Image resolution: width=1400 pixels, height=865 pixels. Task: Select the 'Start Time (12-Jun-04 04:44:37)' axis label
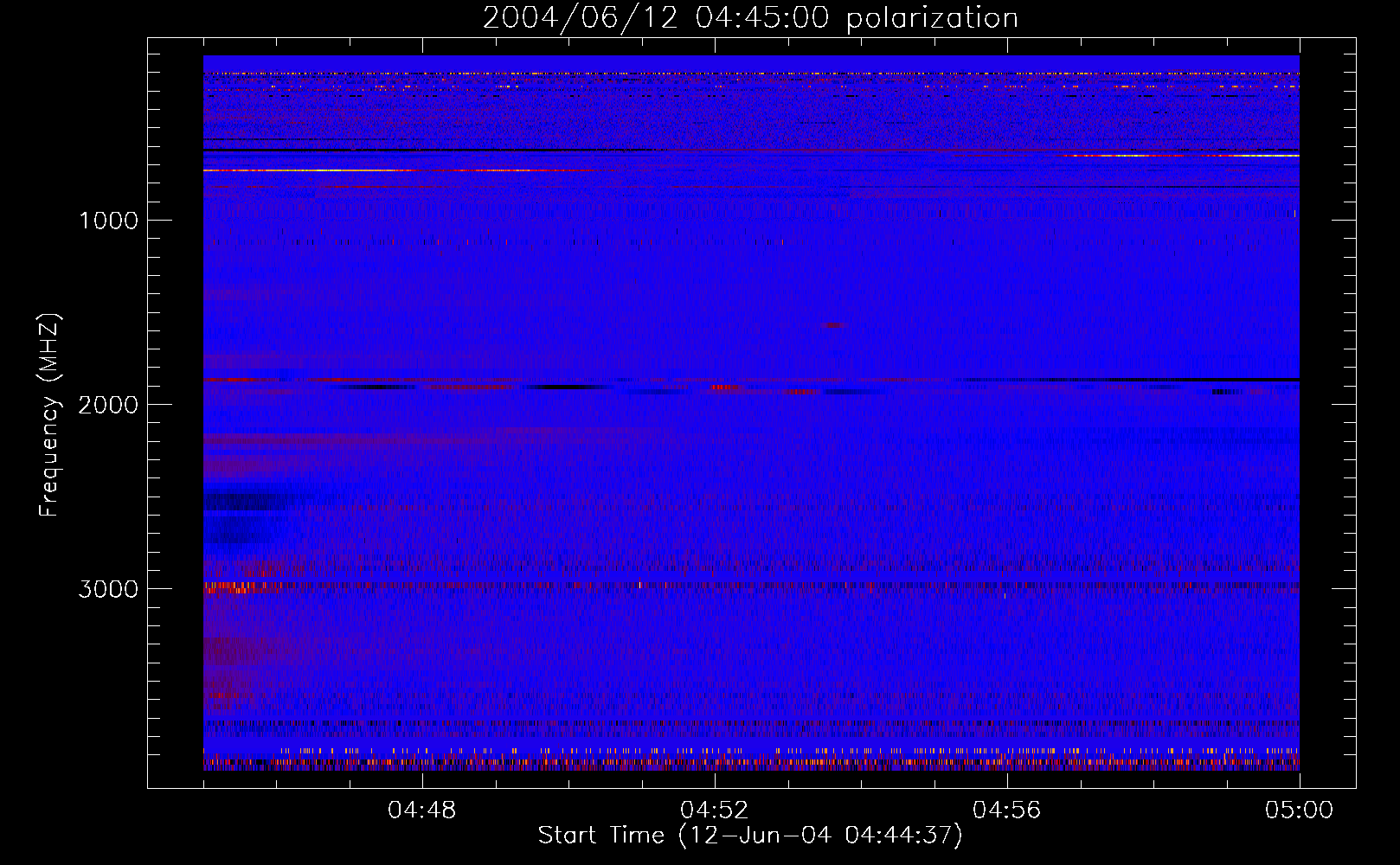click(x=750, y=836)
